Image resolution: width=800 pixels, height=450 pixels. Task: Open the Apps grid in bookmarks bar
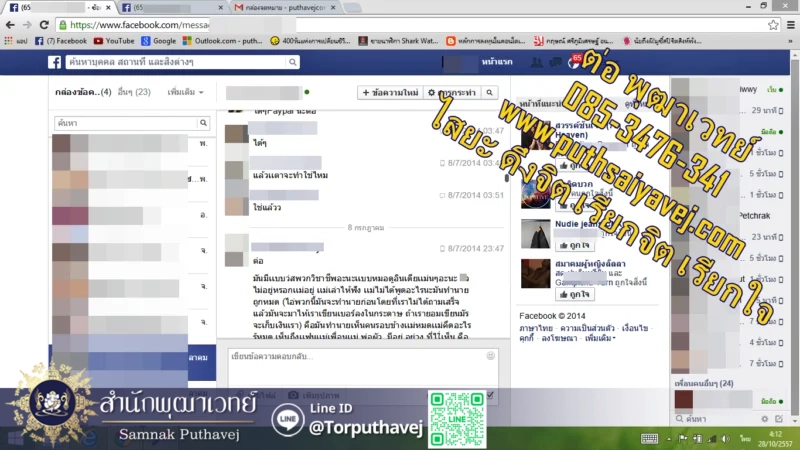[9, 41]
